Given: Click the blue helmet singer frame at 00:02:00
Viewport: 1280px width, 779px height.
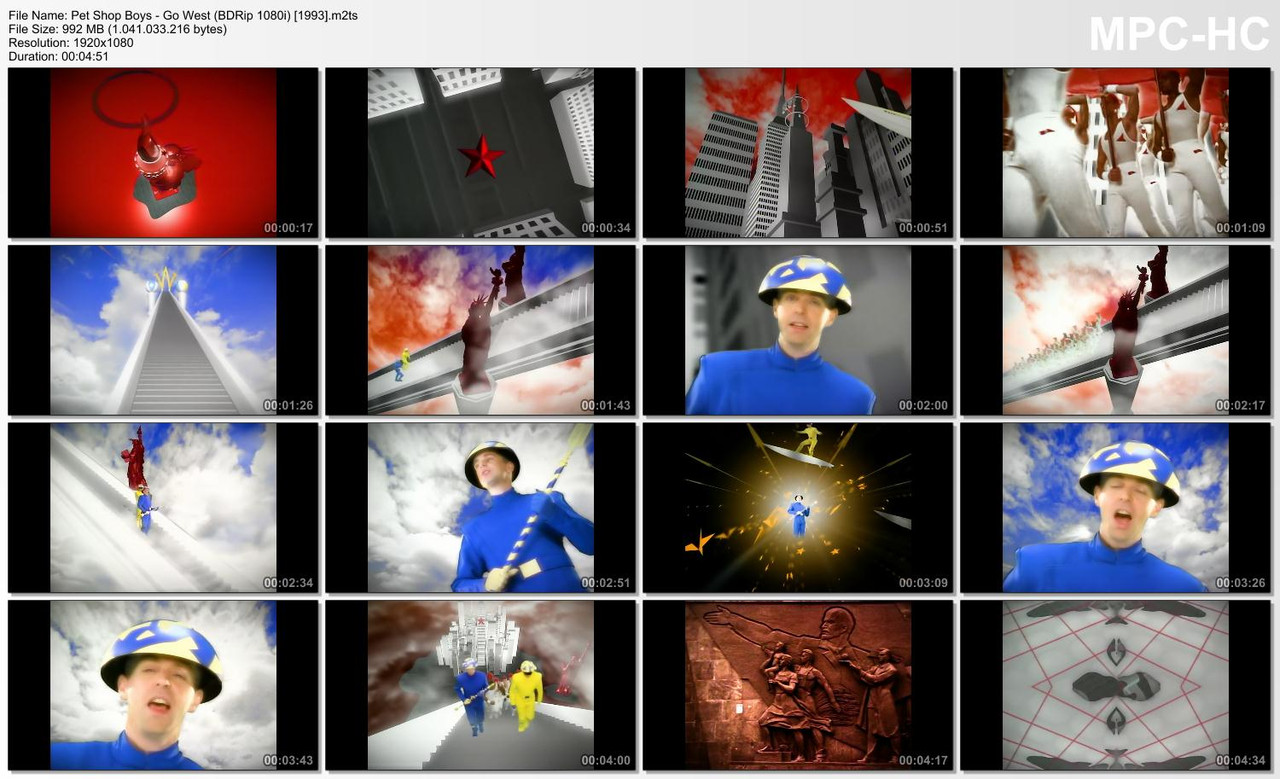Looking at the screenshot, I should pos(797,329).
